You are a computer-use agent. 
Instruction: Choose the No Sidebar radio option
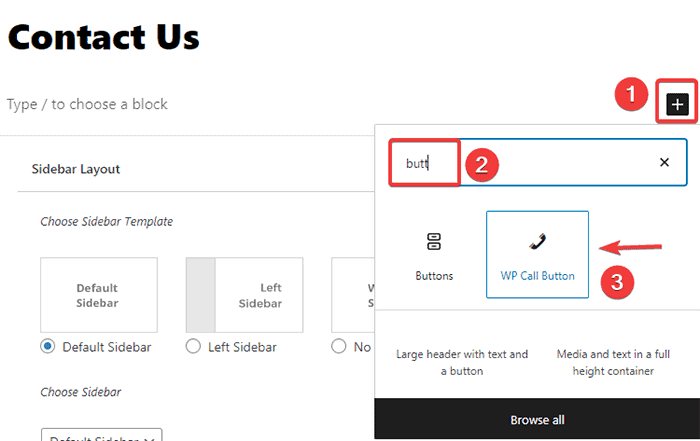coord(339,347)
